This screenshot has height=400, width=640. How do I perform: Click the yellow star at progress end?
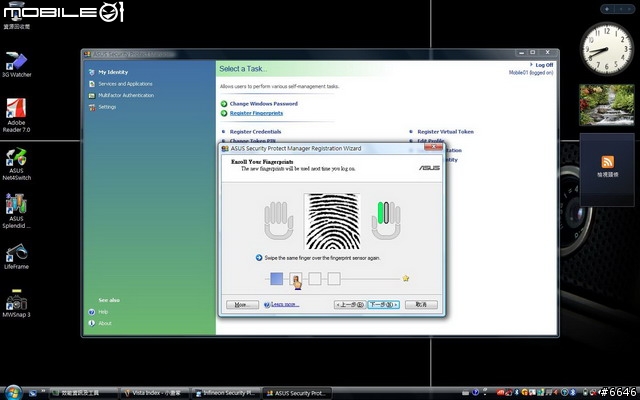(406, 278)
